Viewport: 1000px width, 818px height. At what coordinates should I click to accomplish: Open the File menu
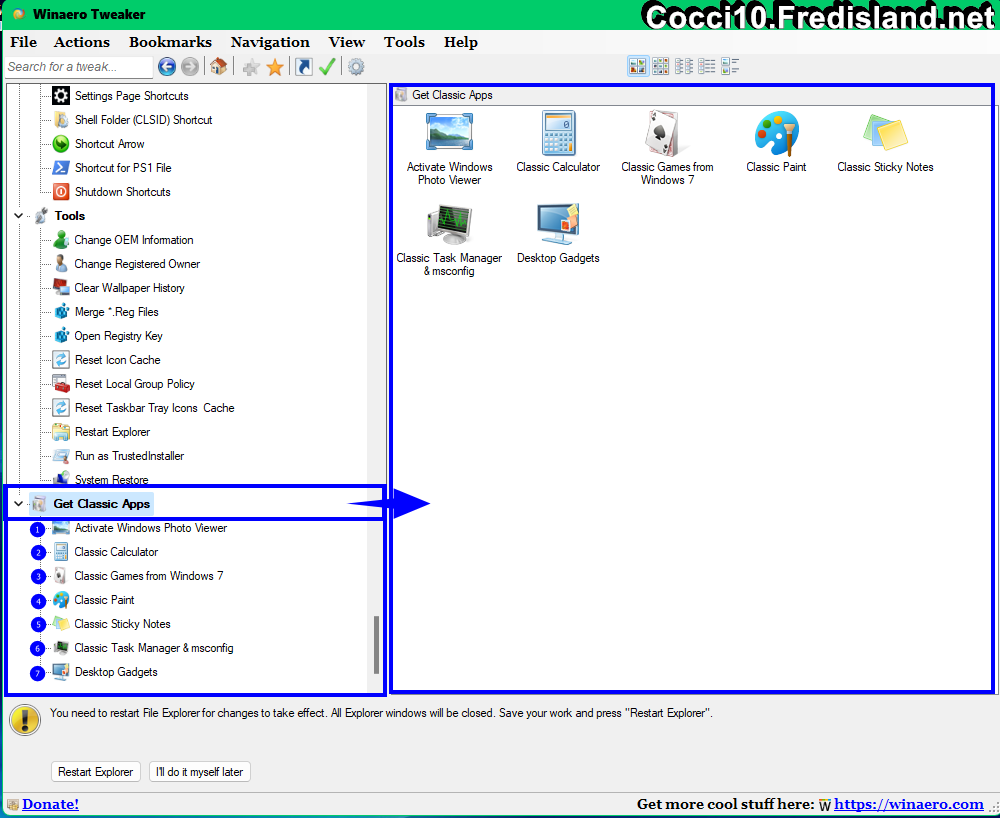tap(24, 42)
